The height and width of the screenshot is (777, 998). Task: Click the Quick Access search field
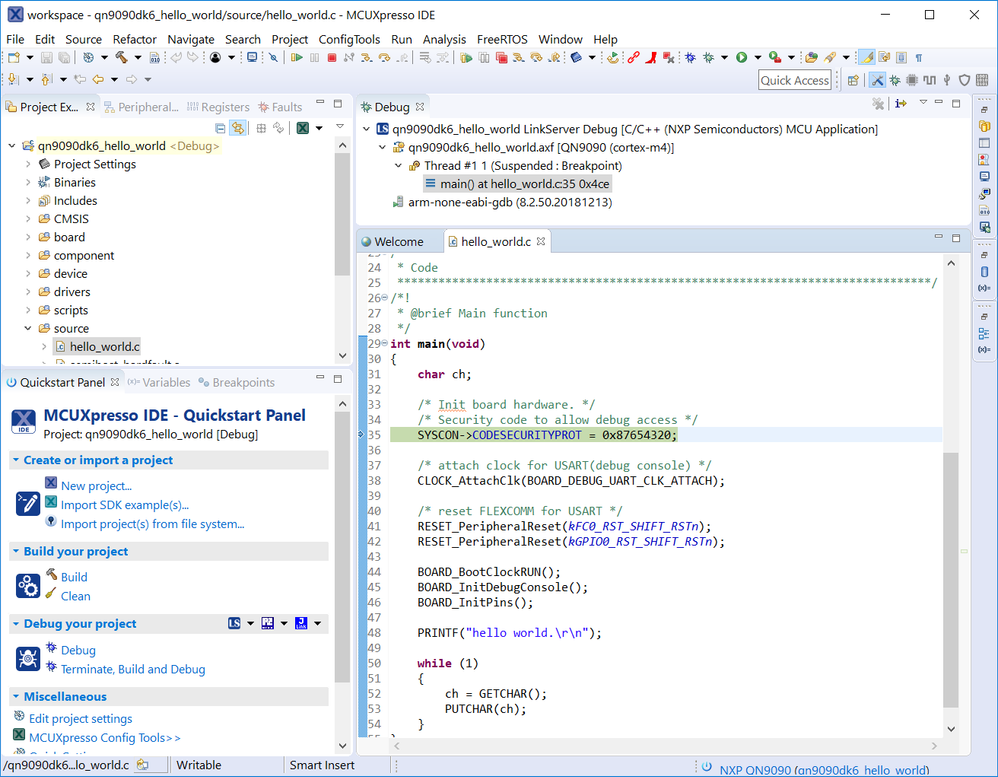click(x=795, y=80)
